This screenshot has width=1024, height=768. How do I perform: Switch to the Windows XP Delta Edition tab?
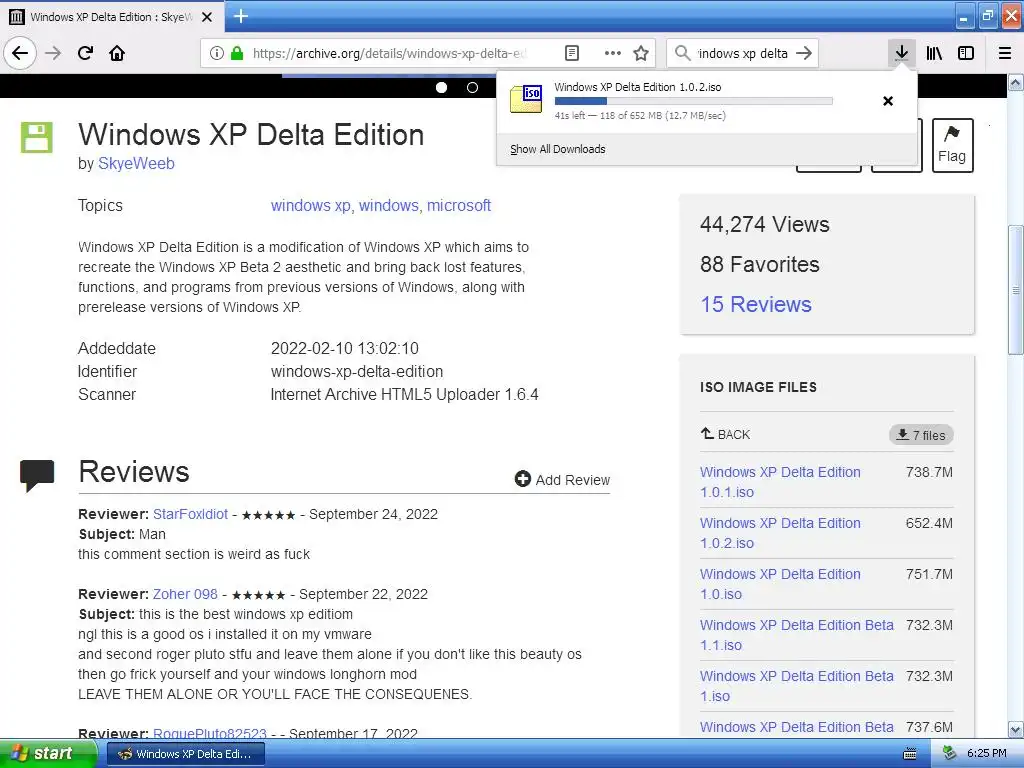112,17
